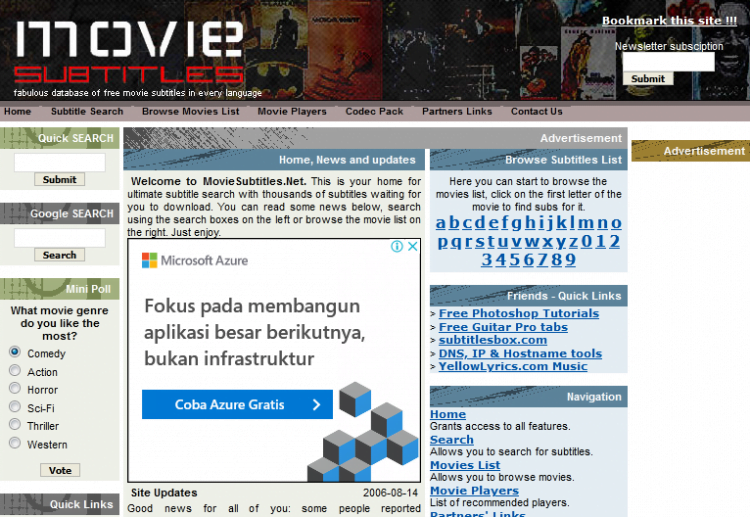Screen dimensions: 750x517
Task: Click the Google Search input field
Action: click(60, 238)
